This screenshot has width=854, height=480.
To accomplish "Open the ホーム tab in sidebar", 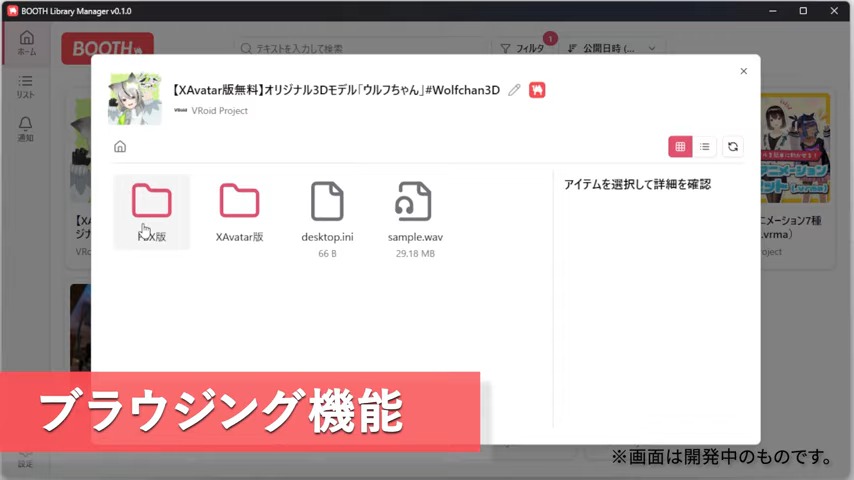I will coord(26,43).
